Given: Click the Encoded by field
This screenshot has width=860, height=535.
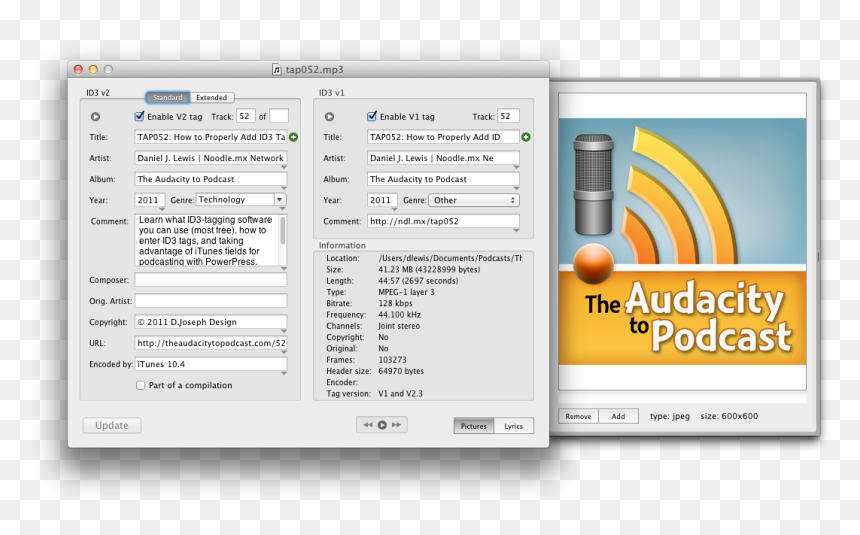Looking at the screenshot, I should coord(211,364).
